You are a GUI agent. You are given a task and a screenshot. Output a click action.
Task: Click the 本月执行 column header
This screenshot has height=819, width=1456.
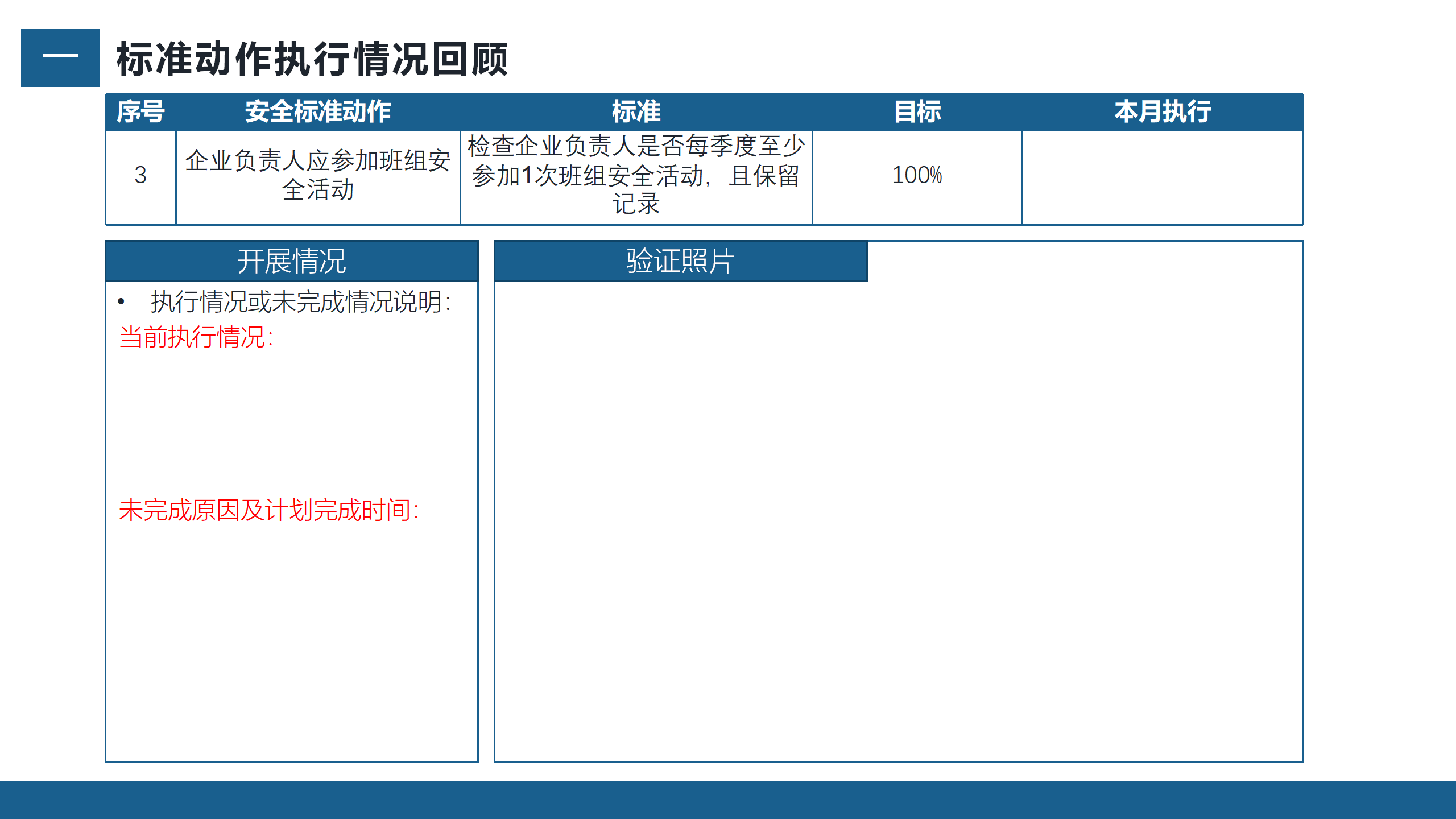[x=1162, y=111]
